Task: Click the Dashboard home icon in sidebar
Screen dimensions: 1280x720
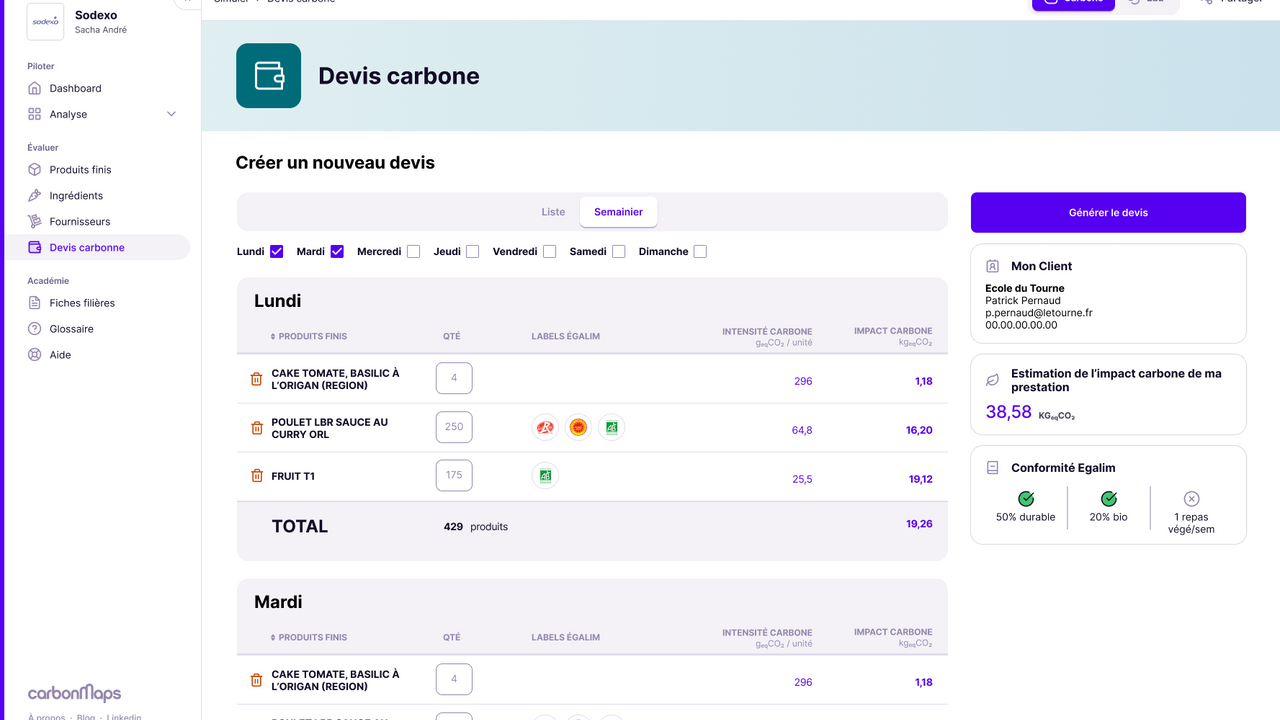Action: point(35,88)
